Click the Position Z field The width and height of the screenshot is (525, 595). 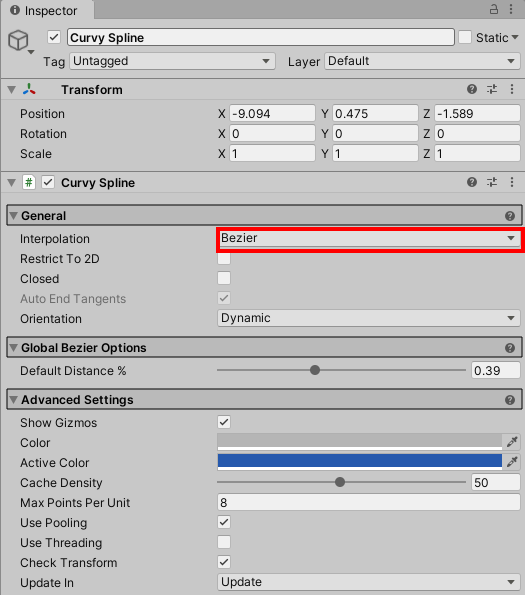coord(477,113)
